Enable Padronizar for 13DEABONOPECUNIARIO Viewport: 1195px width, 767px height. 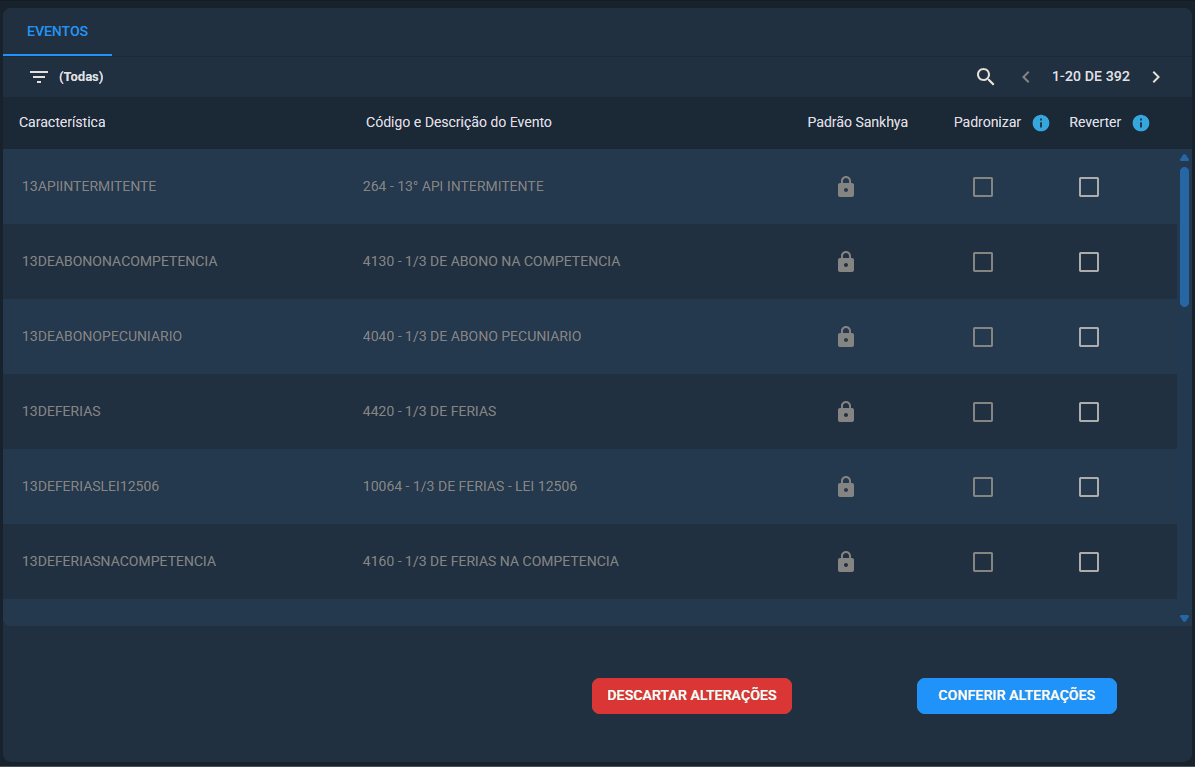coord(983,337)
